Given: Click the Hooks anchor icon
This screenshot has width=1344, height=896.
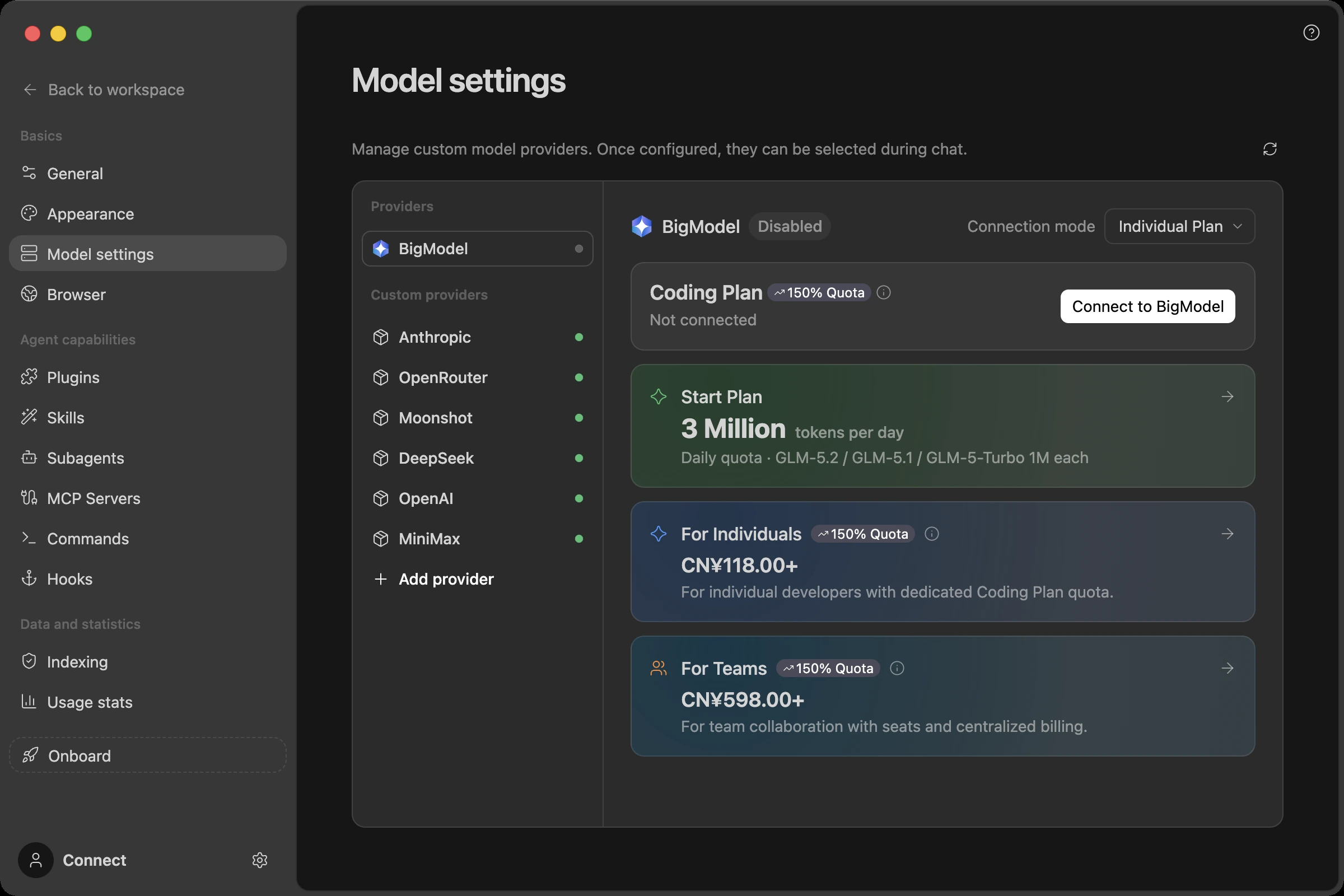Looking at the screenshot, I should (29, 578).
